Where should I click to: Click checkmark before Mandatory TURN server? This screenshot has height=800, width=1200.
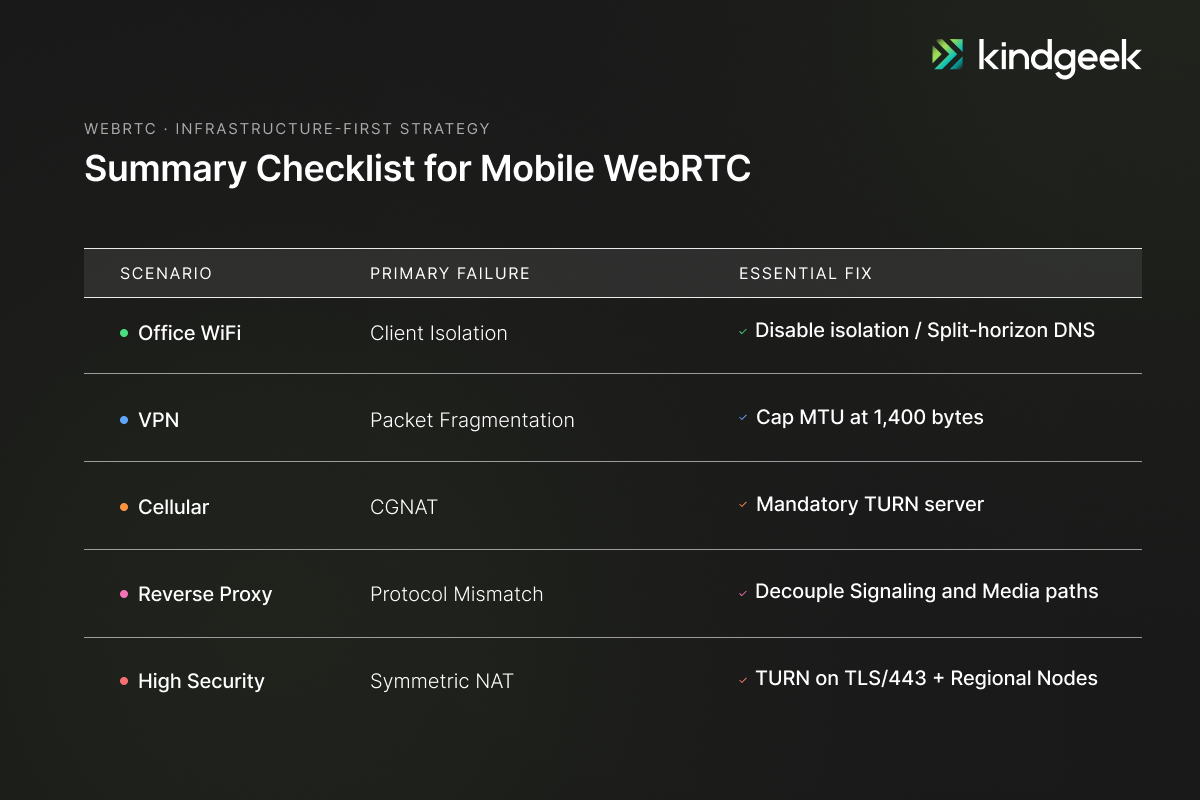(x=743, y=505)
